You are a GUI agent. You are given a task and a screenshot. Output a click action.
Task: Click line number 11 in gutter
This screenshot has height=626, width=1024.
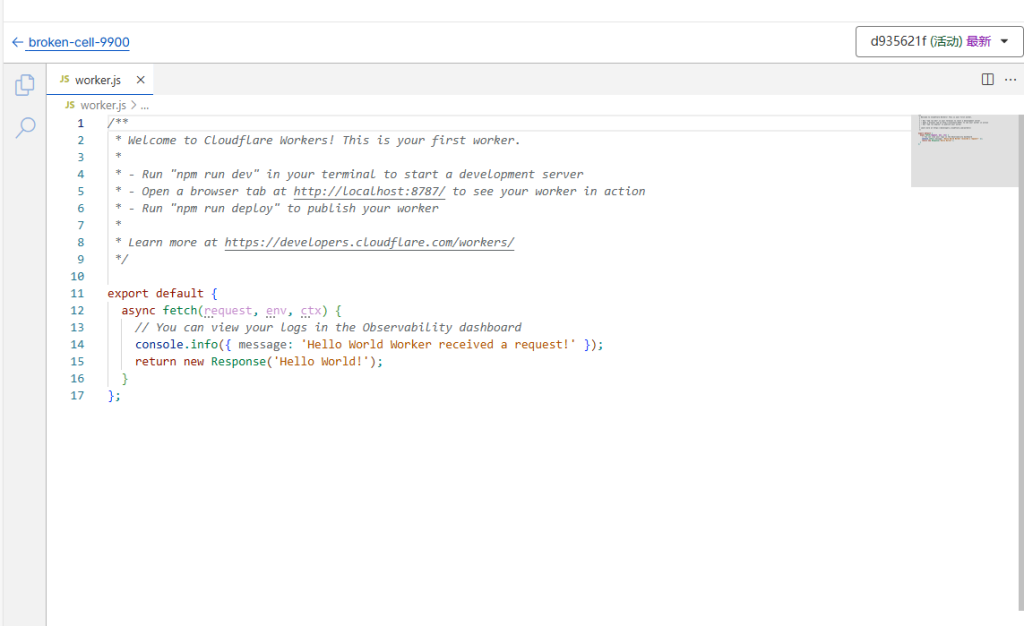point(78,294)
